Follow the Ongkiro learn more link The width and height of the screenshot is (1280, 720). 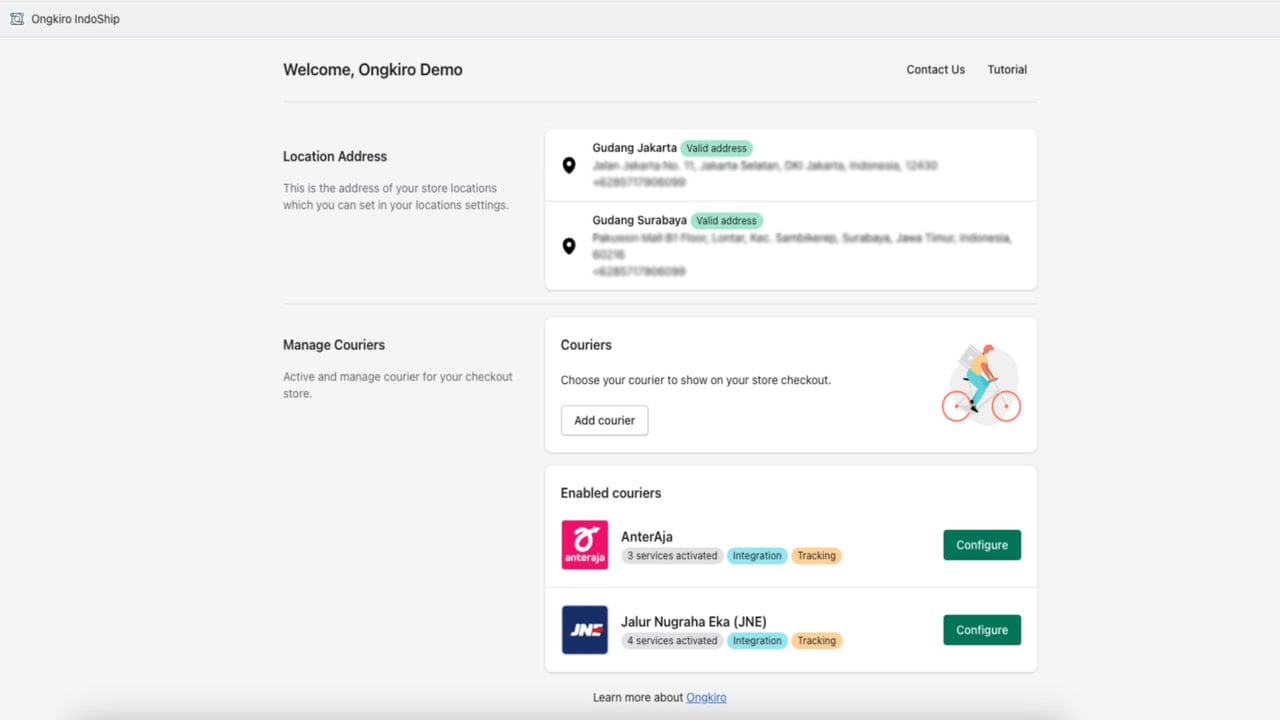[x=706, y=697]
